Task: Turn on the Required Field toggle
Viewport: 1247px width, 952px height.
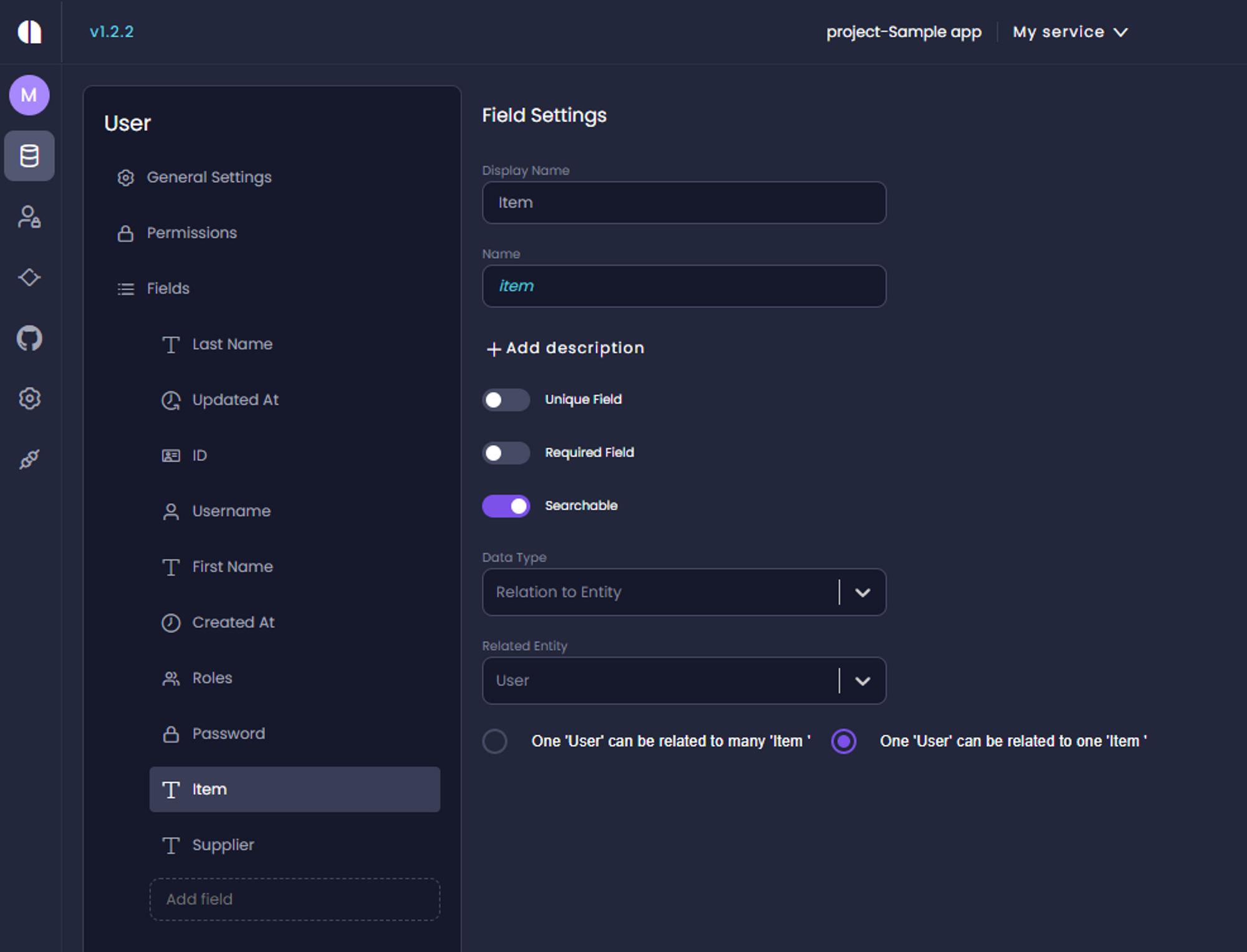Action: point(506,453)
